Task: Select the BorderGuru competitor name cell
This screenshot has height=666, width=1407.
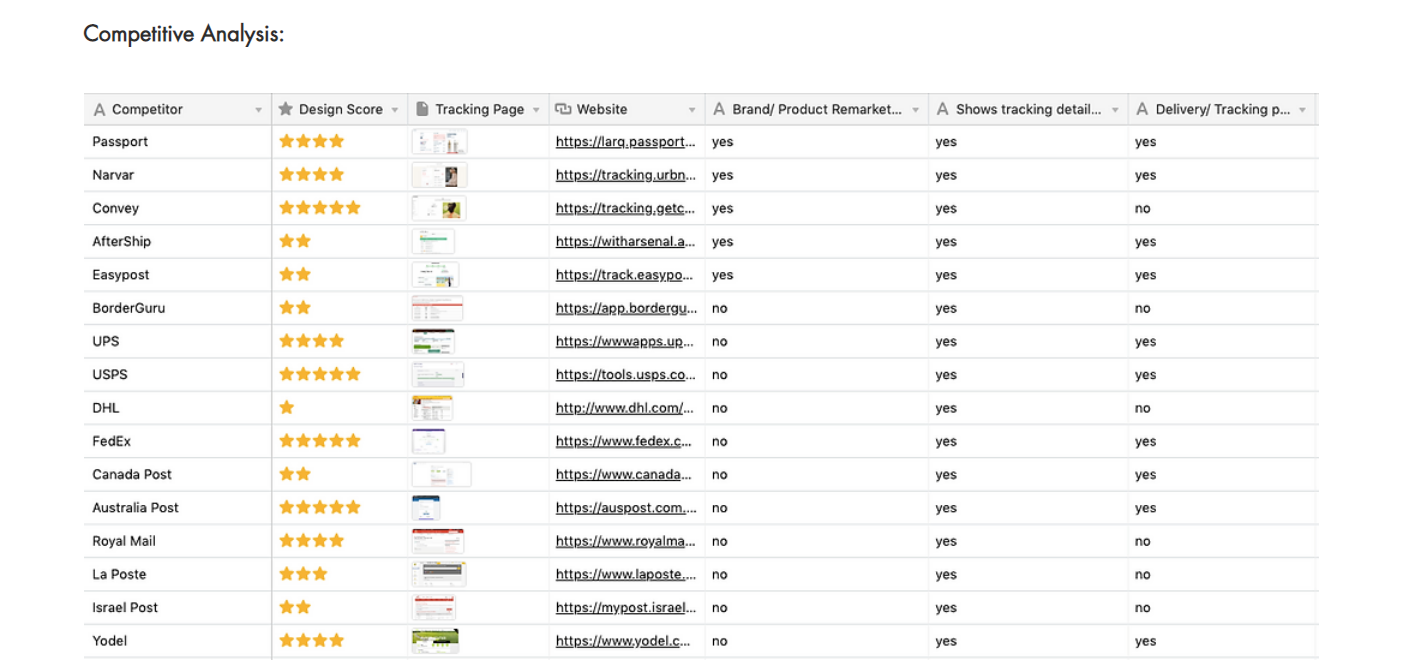Action: coord(178,308)
